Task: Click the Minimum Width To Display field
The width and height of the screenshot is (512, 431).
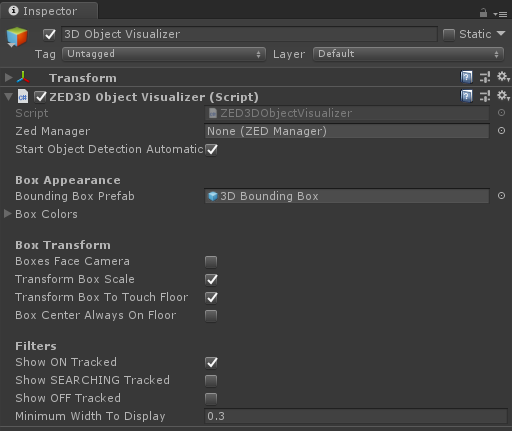Action: tap(356, 416)
